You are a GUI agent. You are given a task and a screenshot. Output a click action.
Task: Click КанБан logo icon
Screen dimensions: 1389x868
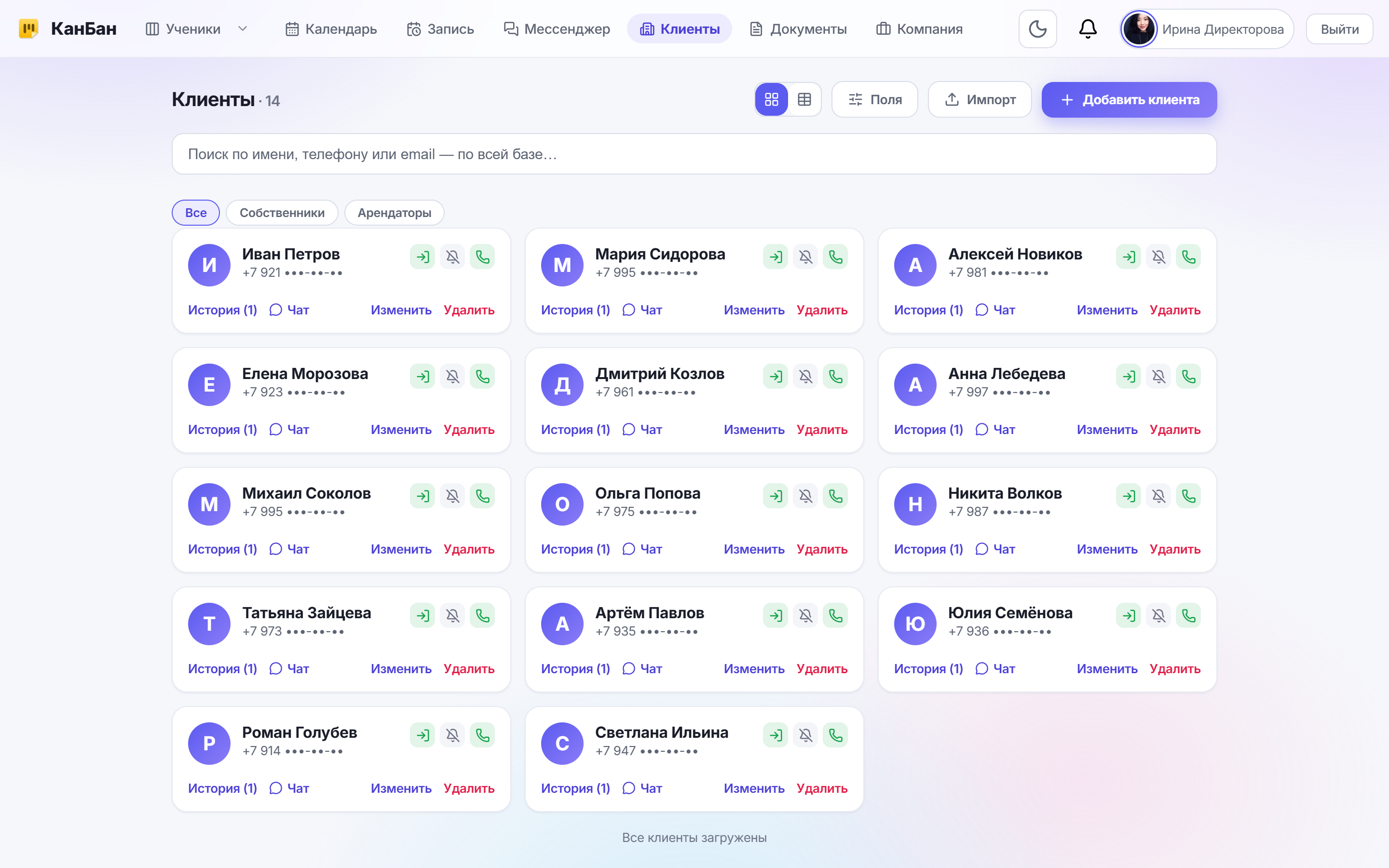pyautogui.click(x=29, y=29)
